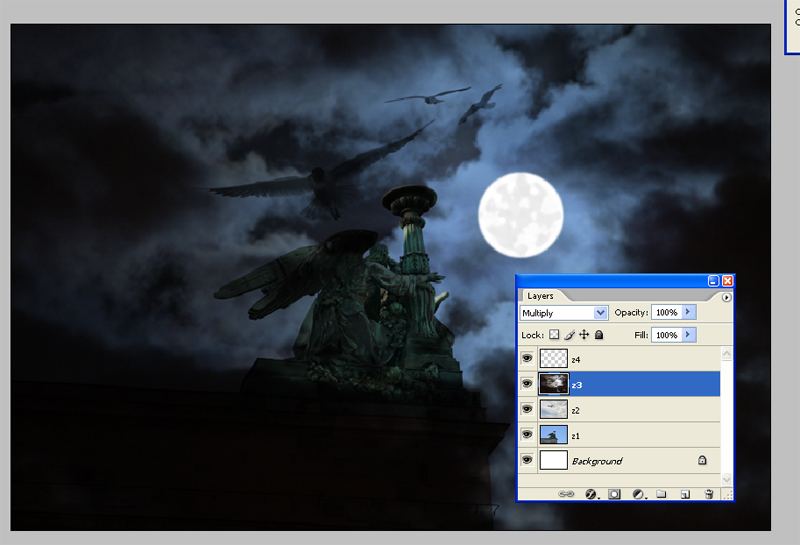This screenshot has width=800, height=545.
Task: Open the Opacity slider arrow
Action: tap(688, 312)
